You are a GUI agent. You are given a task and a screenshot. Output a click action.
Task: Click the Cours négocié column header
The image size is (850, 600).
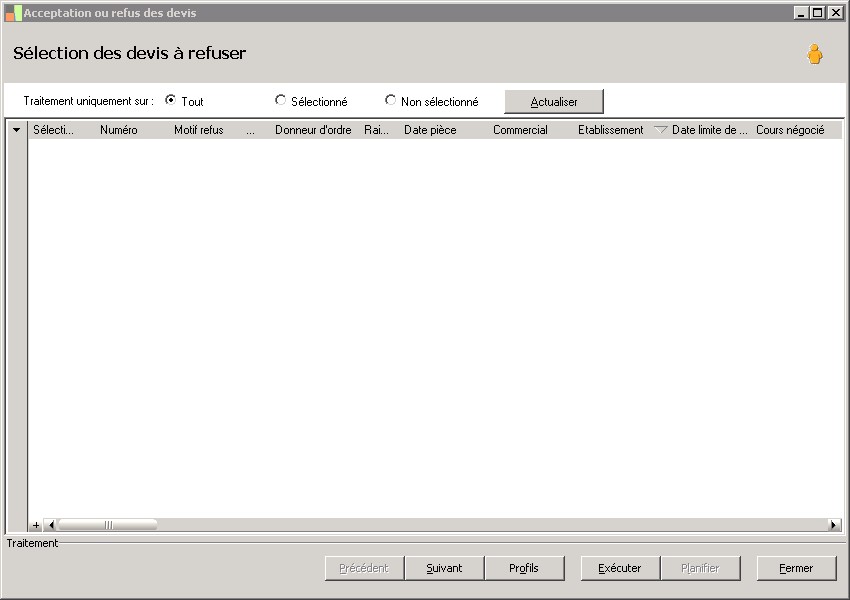[x=790, y=130]
